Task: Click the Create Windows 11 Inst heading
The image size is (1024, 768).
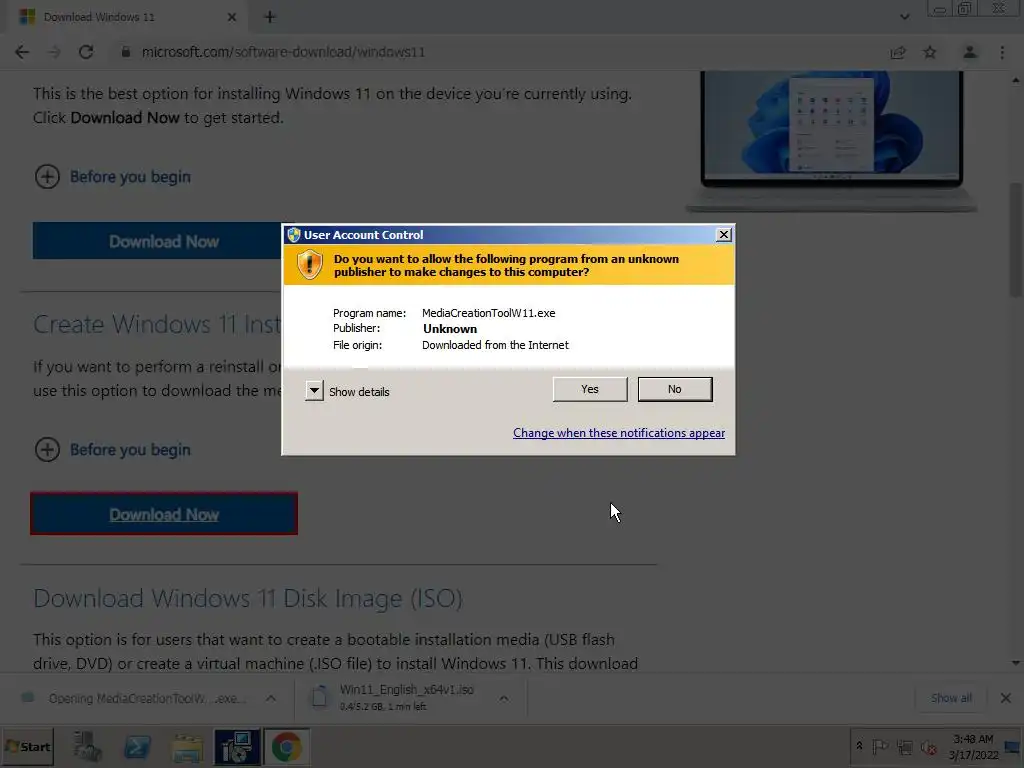Action: click(x=157, y=325)
